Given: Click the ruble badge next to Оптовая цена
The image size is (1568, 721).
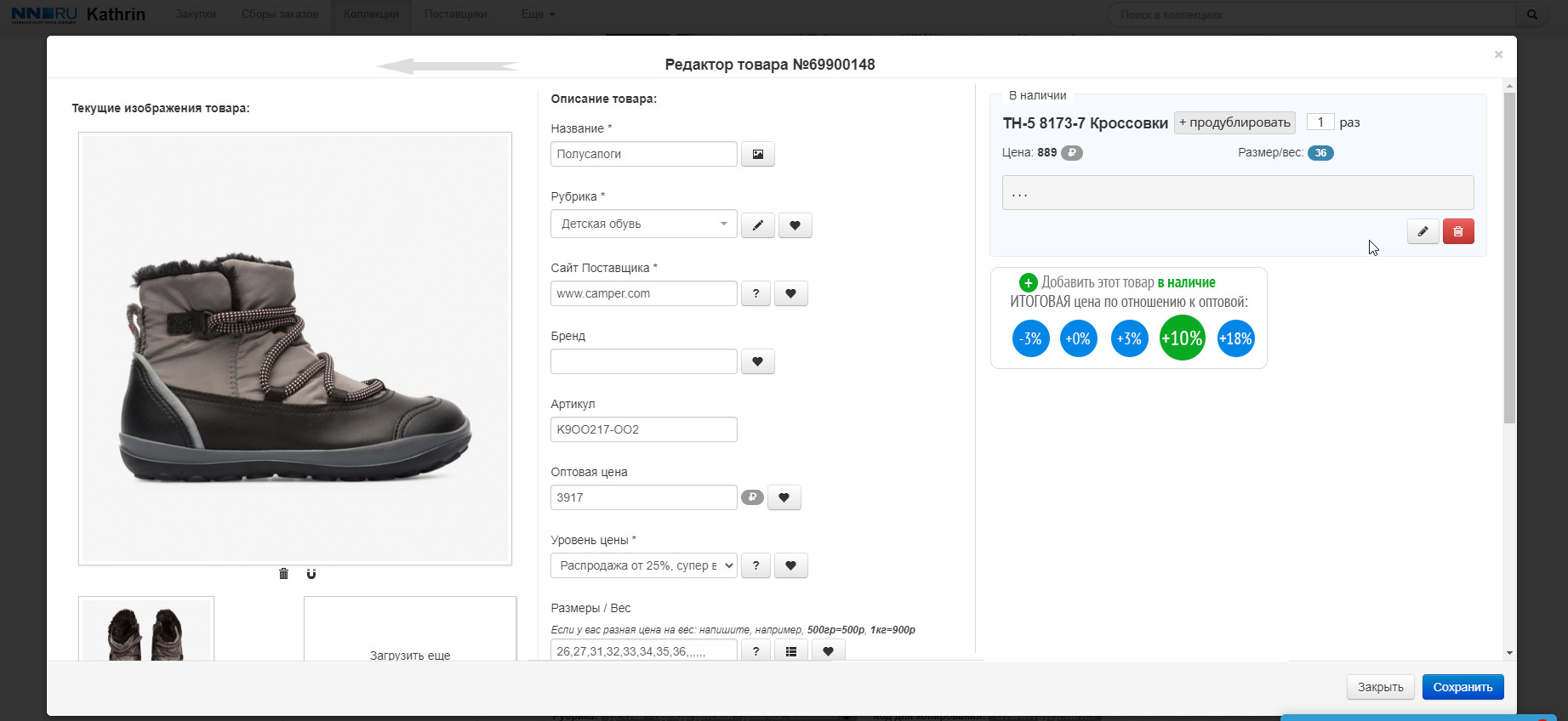Looking at the screenshot, I should coord(752,497).
